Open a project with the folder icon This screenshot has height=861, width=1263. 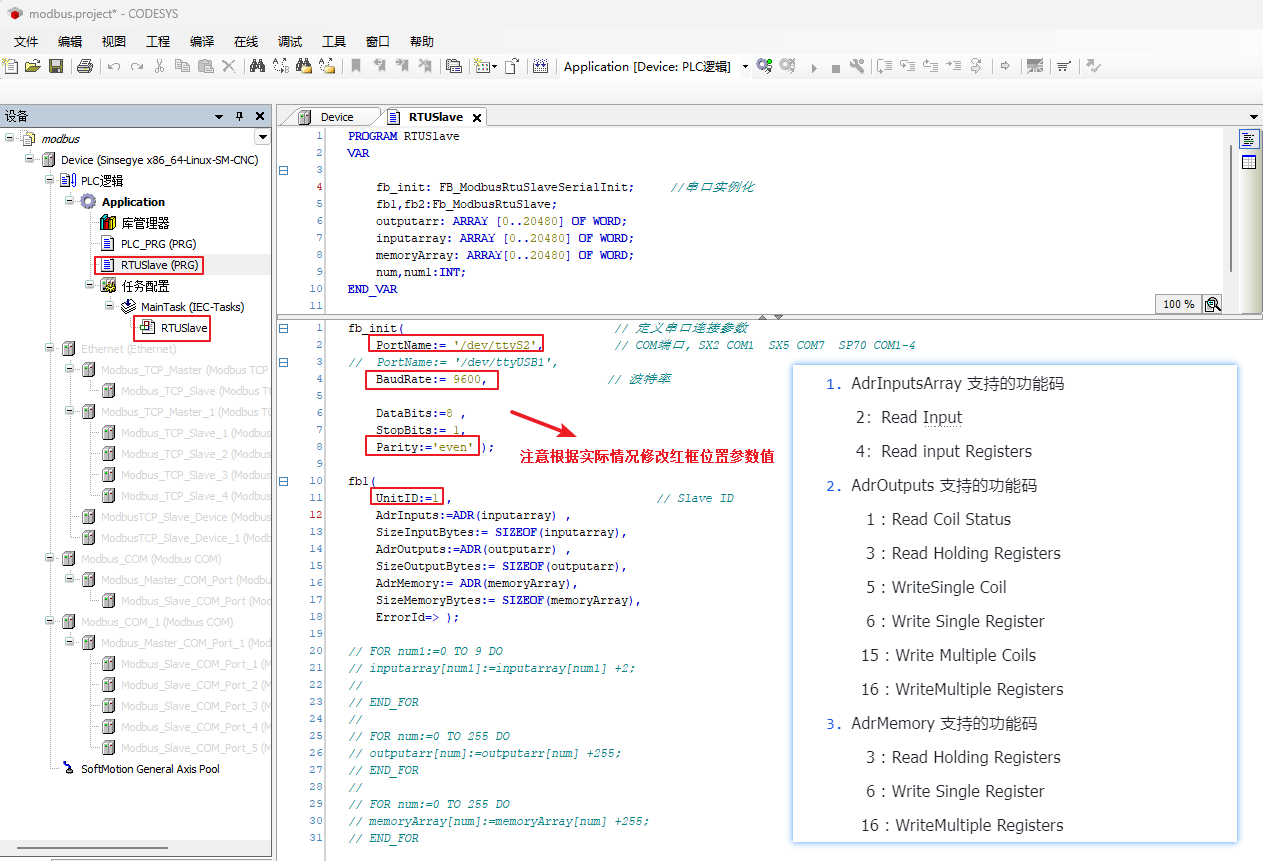pos(33,66)
